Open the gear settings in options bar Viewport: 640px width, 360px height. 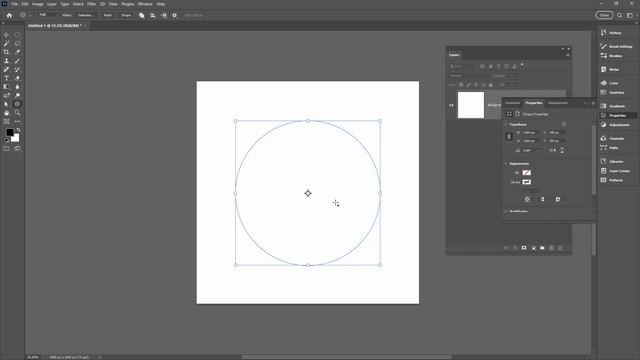click(174, 15)
